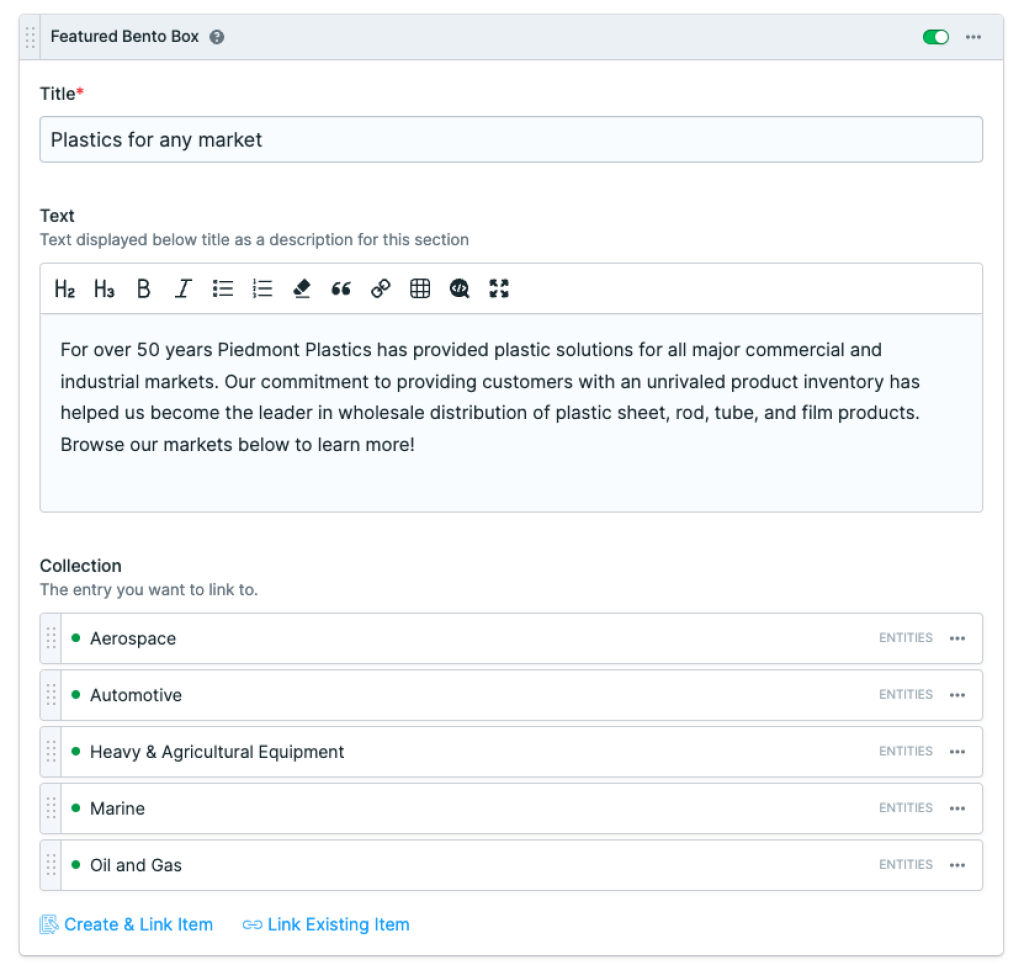Insert a numbered list
This screenshot has height=964, width=1024.
pyautogui.click(x=261, y=289)
